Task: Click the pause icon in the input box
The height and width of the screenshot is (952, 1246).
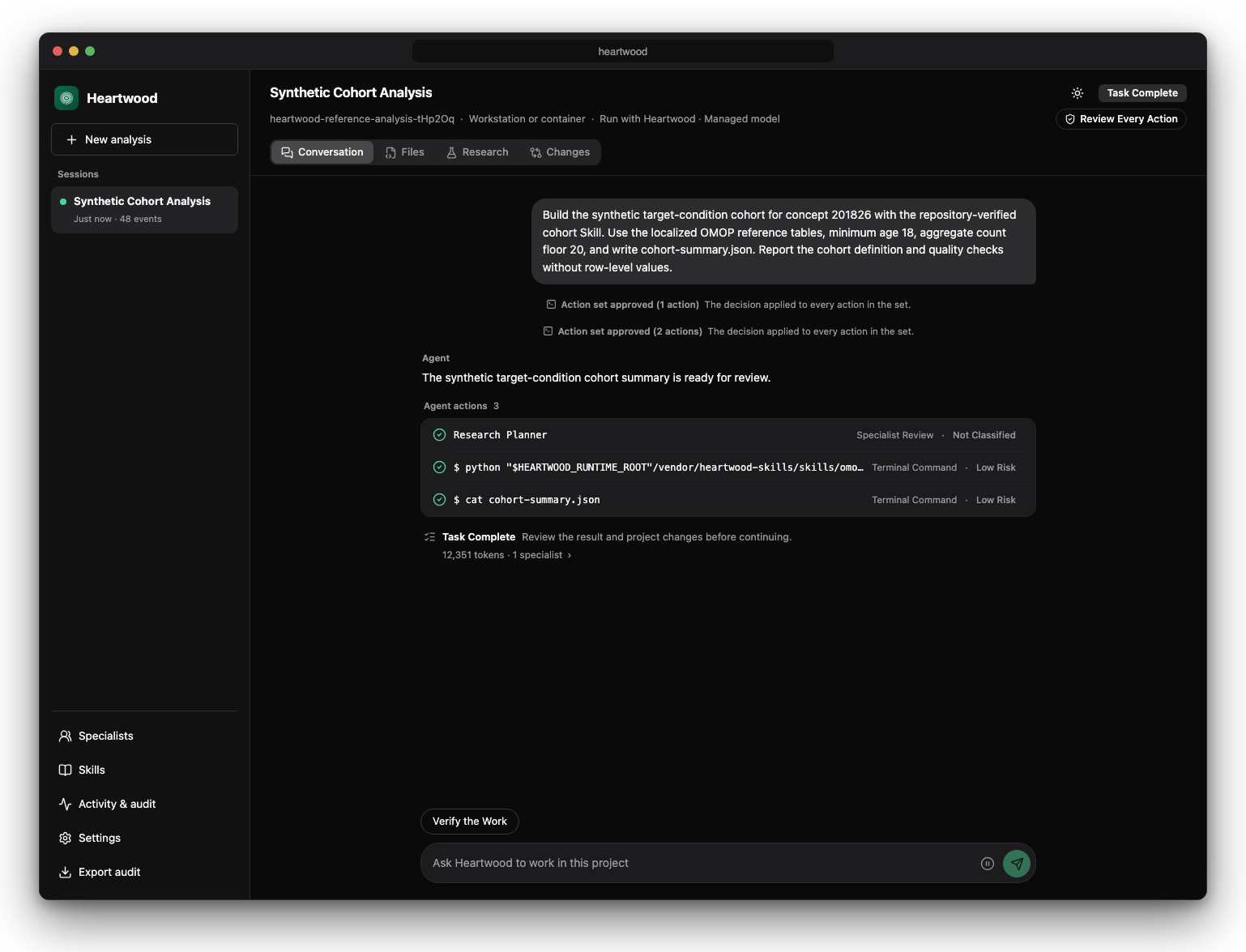Action: 988,864
